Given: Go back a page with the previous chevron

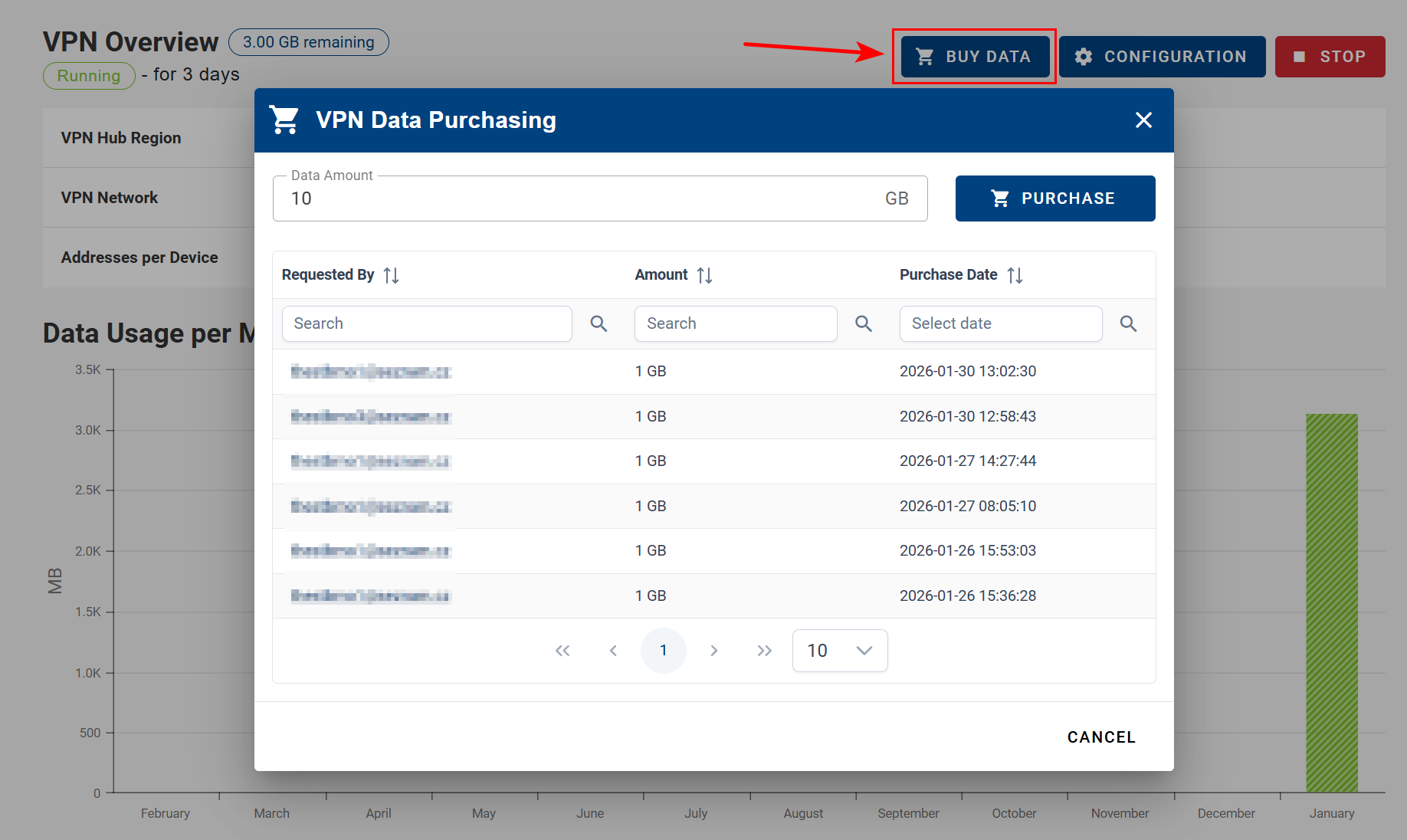Looking at the screenshot, I should 613,650.
